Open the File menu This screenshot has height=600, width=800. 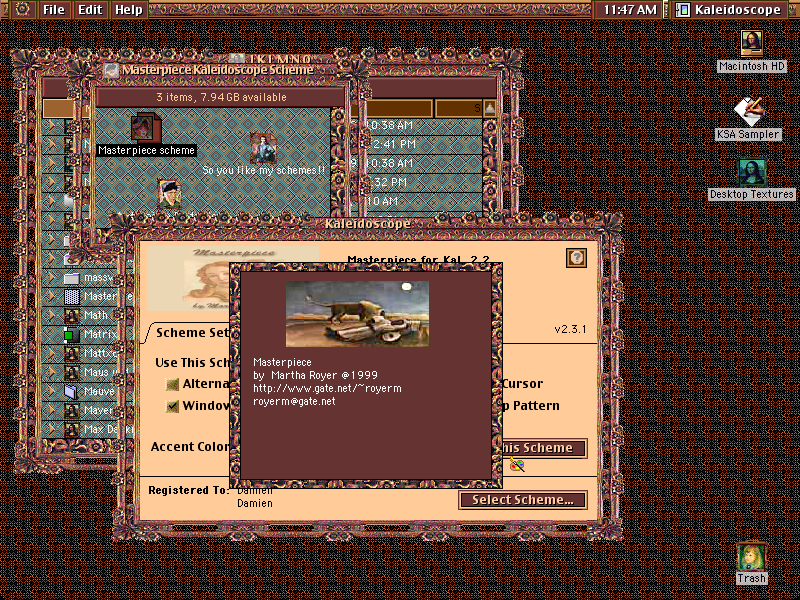click(x=54, y=10)
